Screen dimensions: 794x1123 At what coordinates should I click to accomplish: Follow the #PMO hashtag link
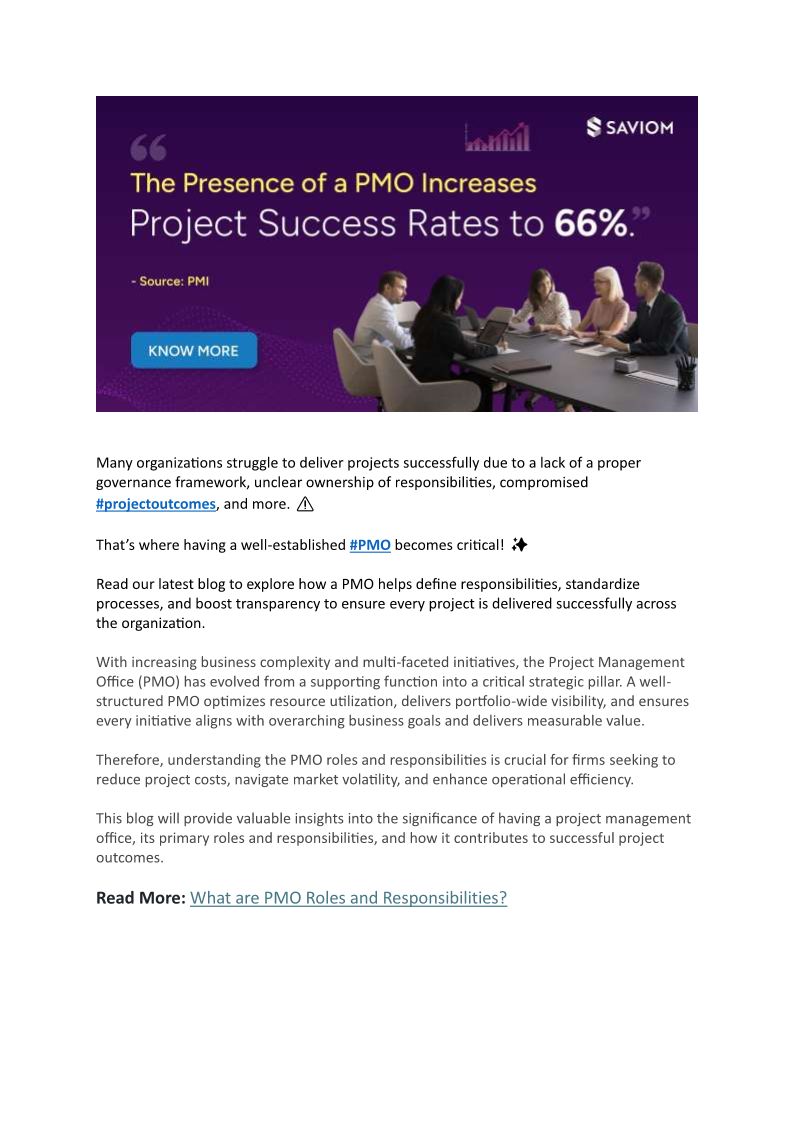point(370,545)
